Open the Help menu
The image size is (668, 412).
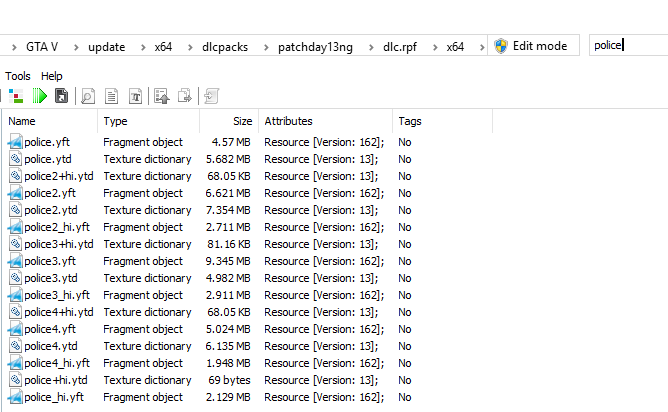(x=52, y=76)
